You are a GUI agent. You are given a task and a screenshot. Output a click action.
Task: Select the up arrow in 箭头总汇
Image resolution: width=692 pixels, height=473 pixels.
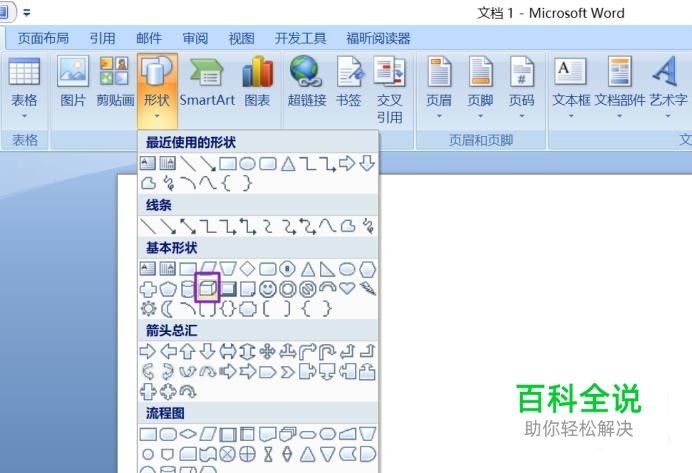(x=188, y=351)
